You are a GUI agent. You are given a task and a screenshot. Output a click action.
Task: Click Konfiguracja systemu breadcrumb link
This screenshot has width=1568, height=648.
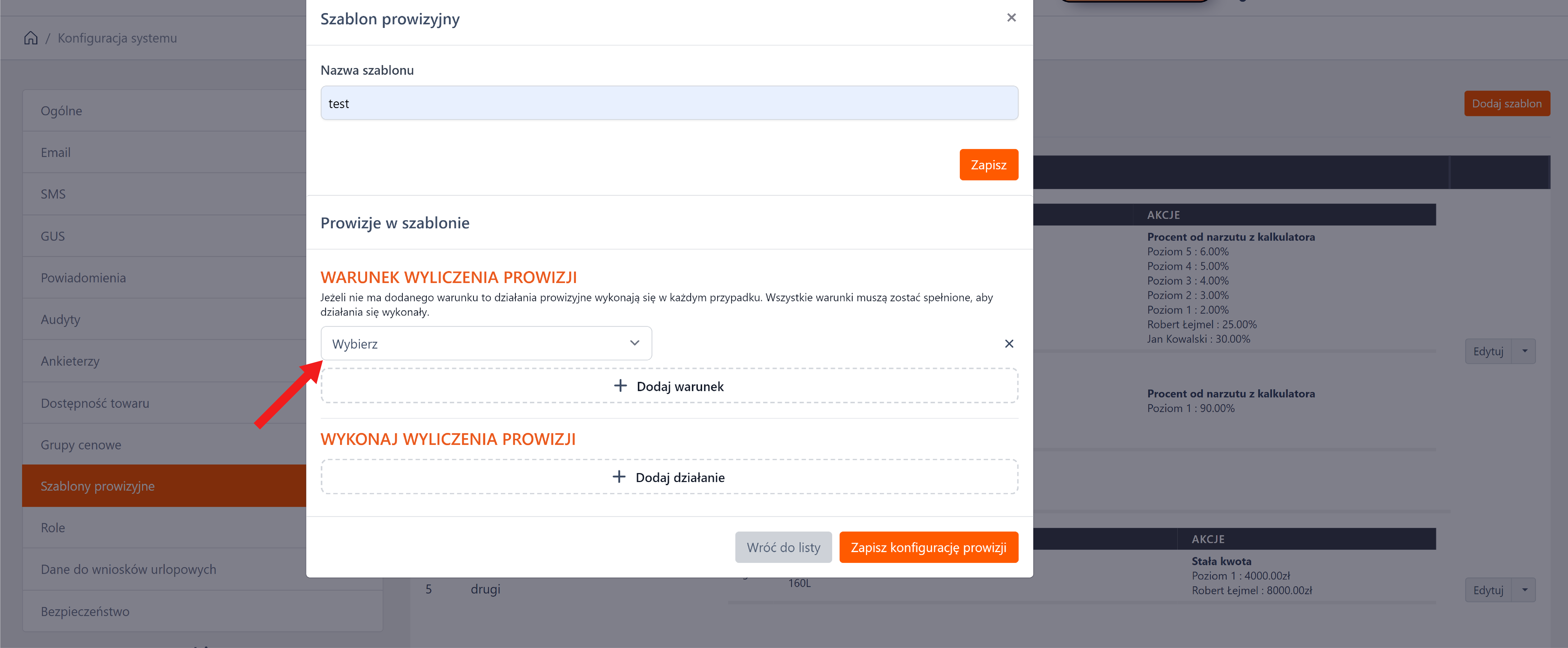click(x=117, y=38)
